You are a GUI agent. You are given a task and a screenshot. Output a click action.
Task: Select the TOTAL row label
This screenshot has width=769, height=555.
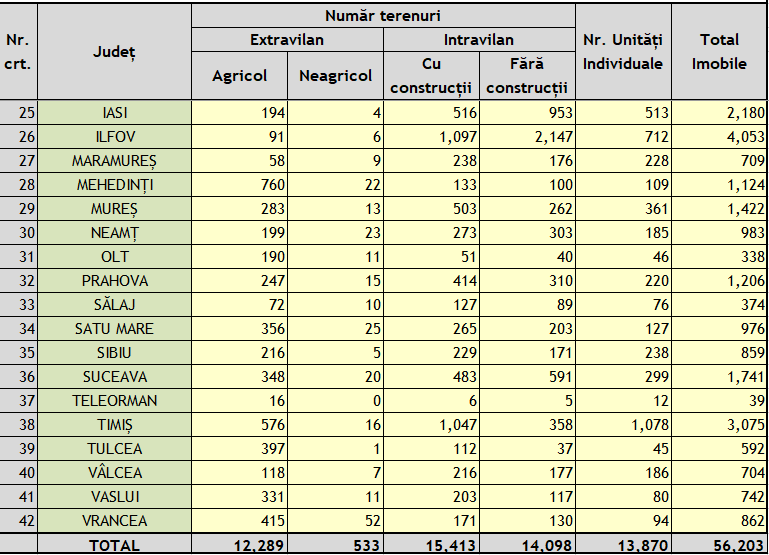[114, 545]
